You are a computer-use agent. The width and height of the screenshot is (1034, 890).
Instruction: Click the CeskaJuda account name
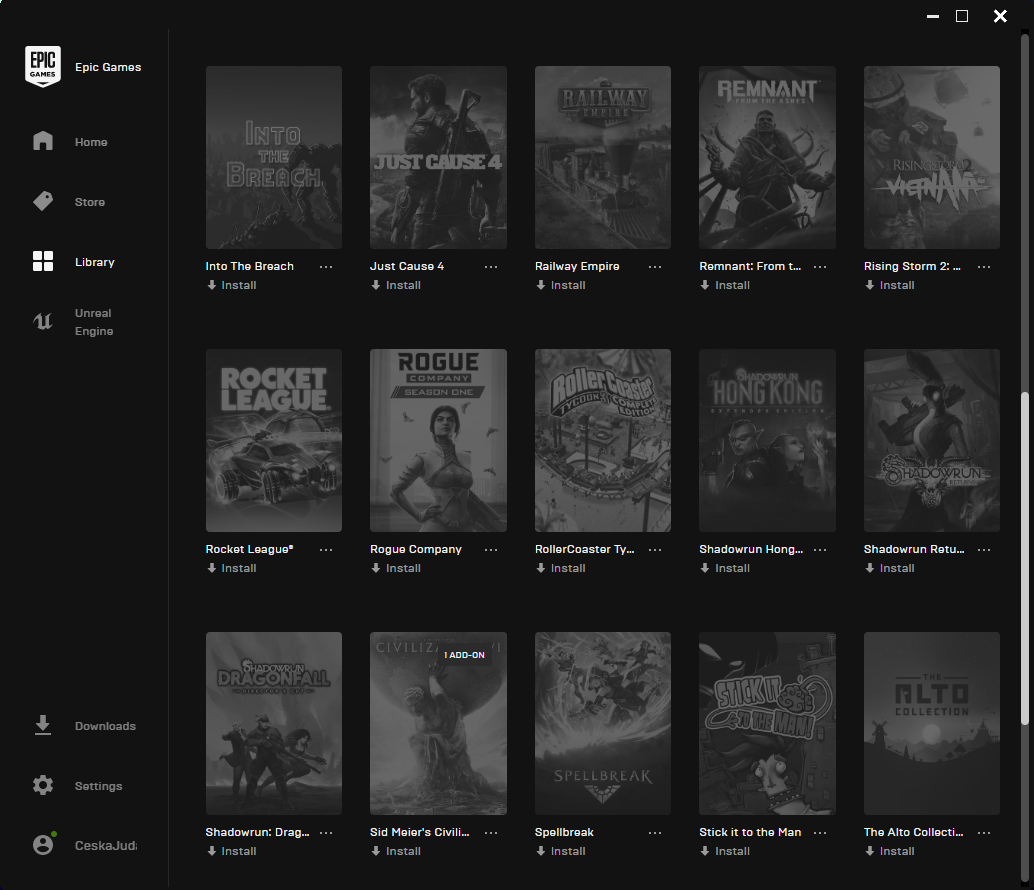click(106, 846)
